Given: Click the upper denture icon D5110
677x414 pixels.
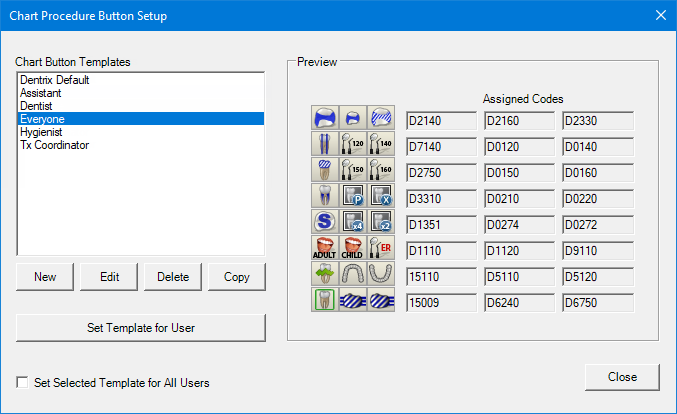Looking at the screenshot, I should pos(353,273).
